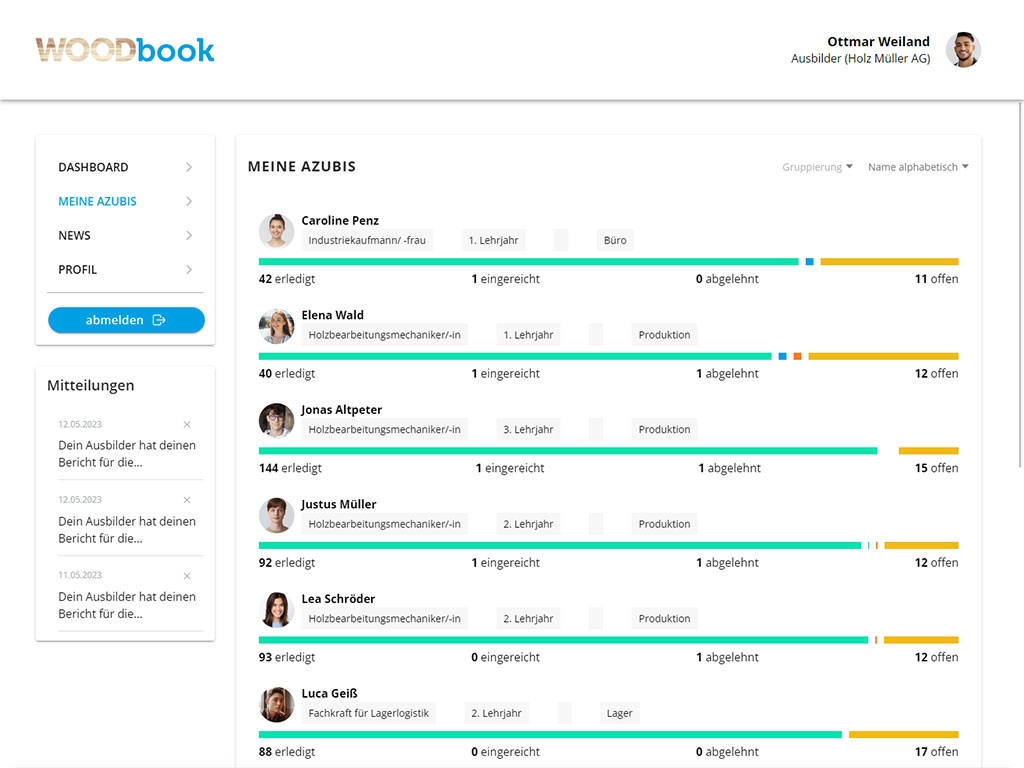Click Caroline Penz's 42 erledigt count
The width and height of the screenshot is (1024, 768).
[287, 279]
